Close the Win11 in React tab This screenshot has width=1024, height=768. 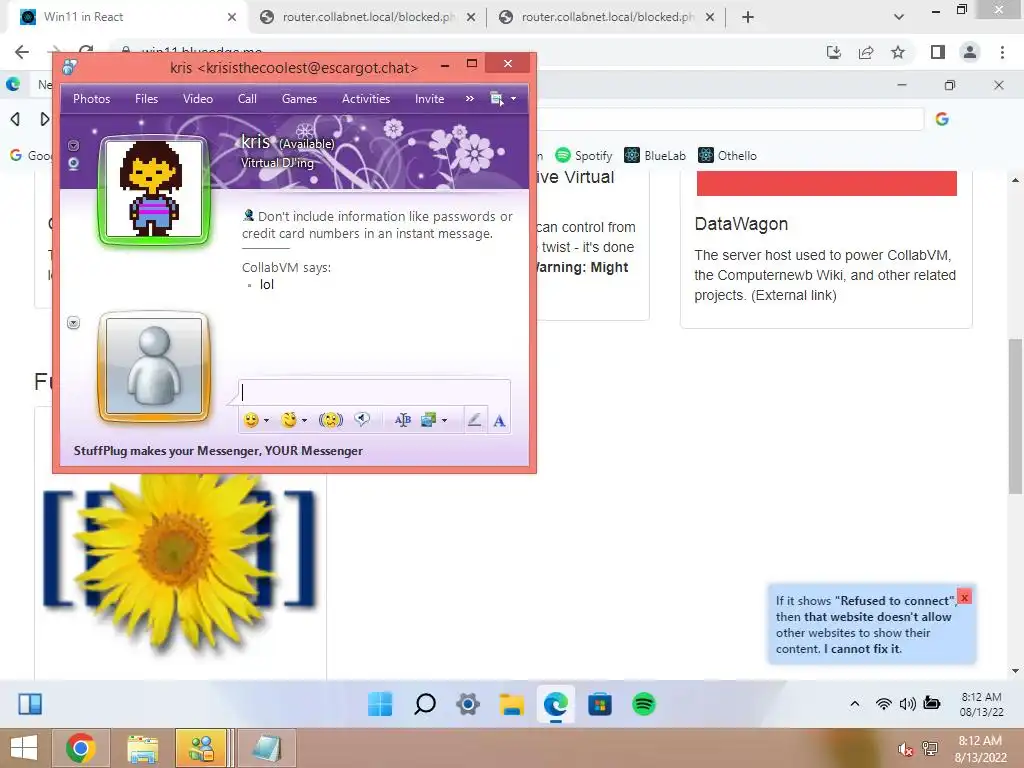(x=232, y=17)
